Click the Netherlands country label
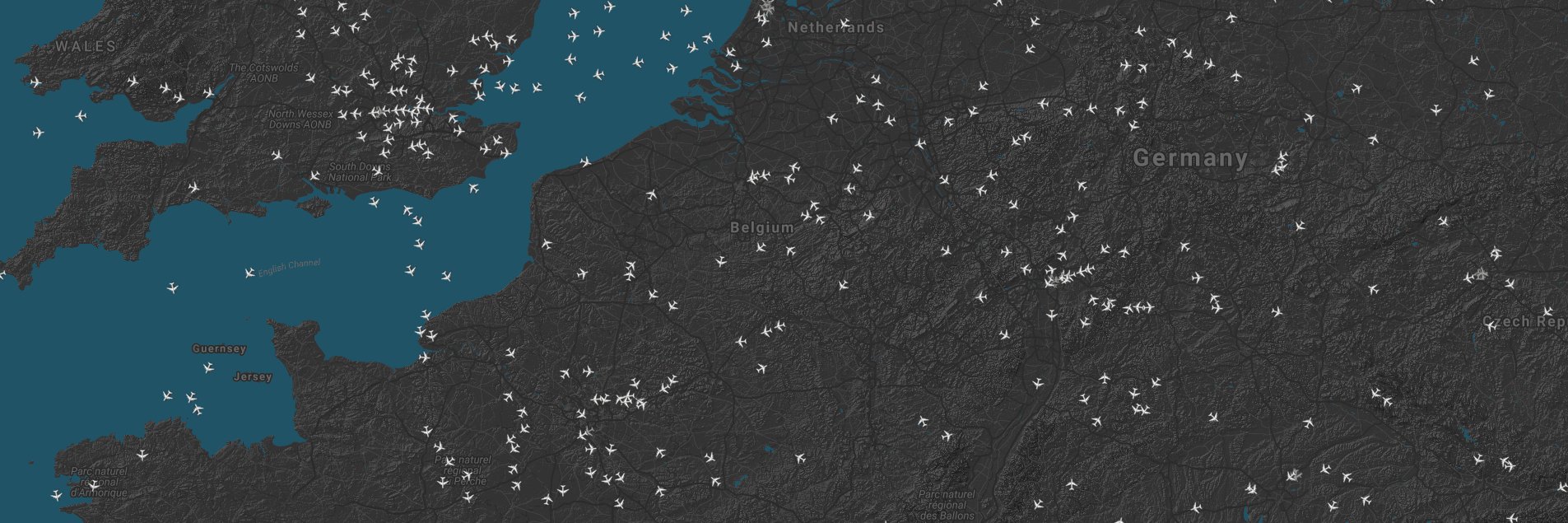Image resolution: width=1568 pixels, height=523 pixels. click(x=836, y=27)
